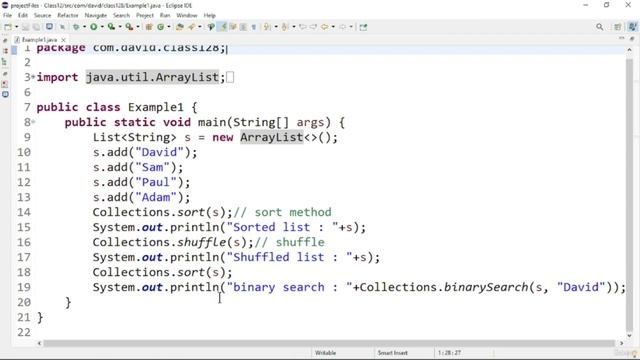Toggle the Java editor breadcrumb button
Viewport: 640px width, 360px height.
point(211,27)
